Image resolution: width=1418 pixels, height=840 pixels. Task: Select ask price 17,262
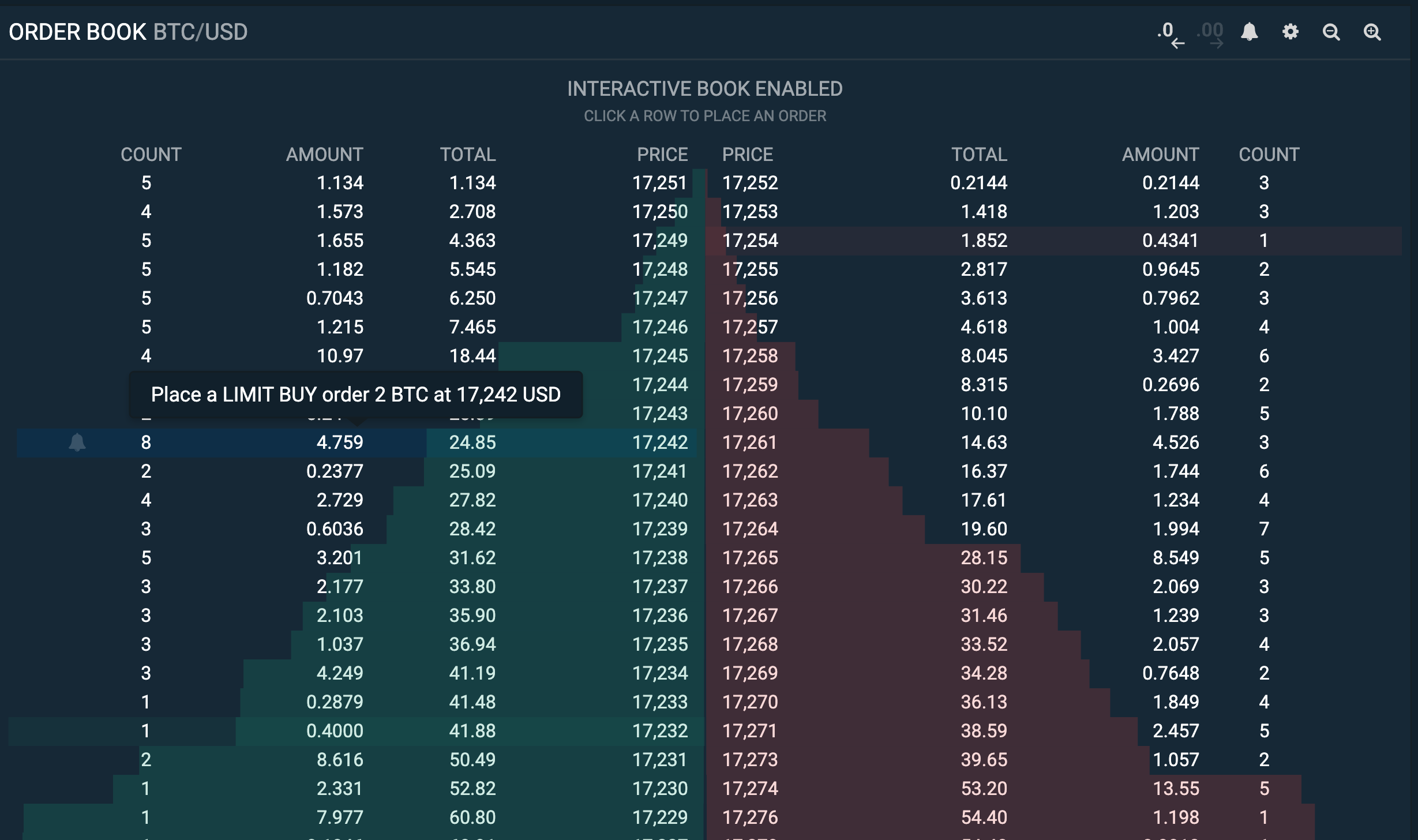tap(750, 471)
